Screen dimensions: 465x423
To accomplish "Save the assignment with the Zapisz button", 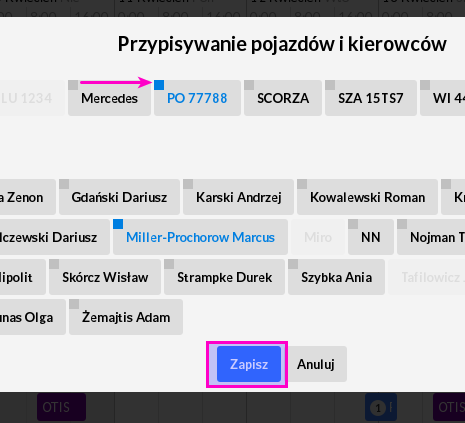I will (249, 364).
